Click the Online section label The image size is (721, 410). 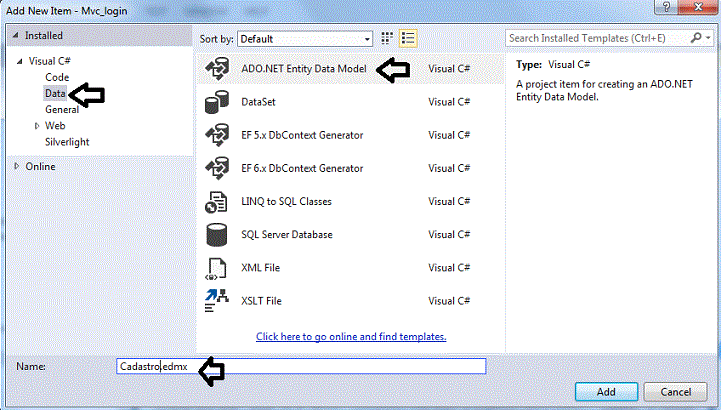tap(40, 166)
